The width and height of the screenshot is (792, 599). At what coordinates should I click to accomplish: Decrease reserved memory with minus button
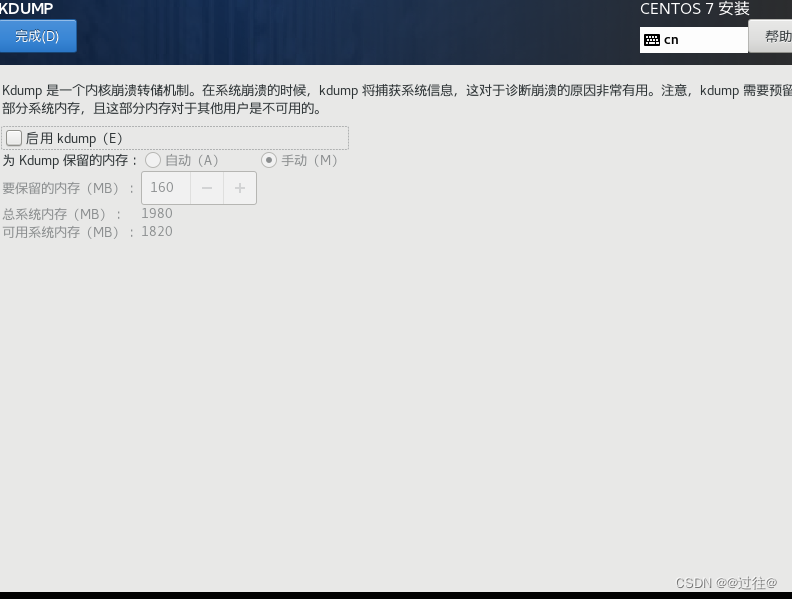coord(207,188)
